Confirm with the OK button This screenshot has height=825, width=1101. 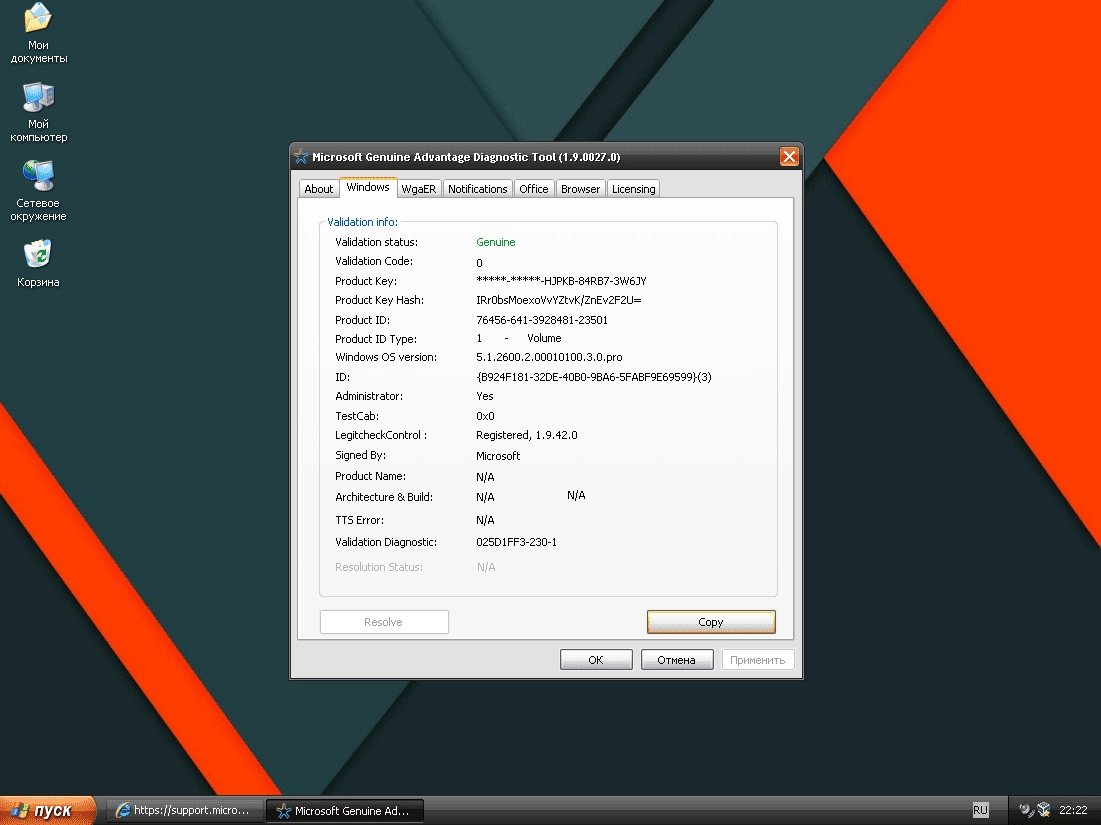tap(595, 660)
